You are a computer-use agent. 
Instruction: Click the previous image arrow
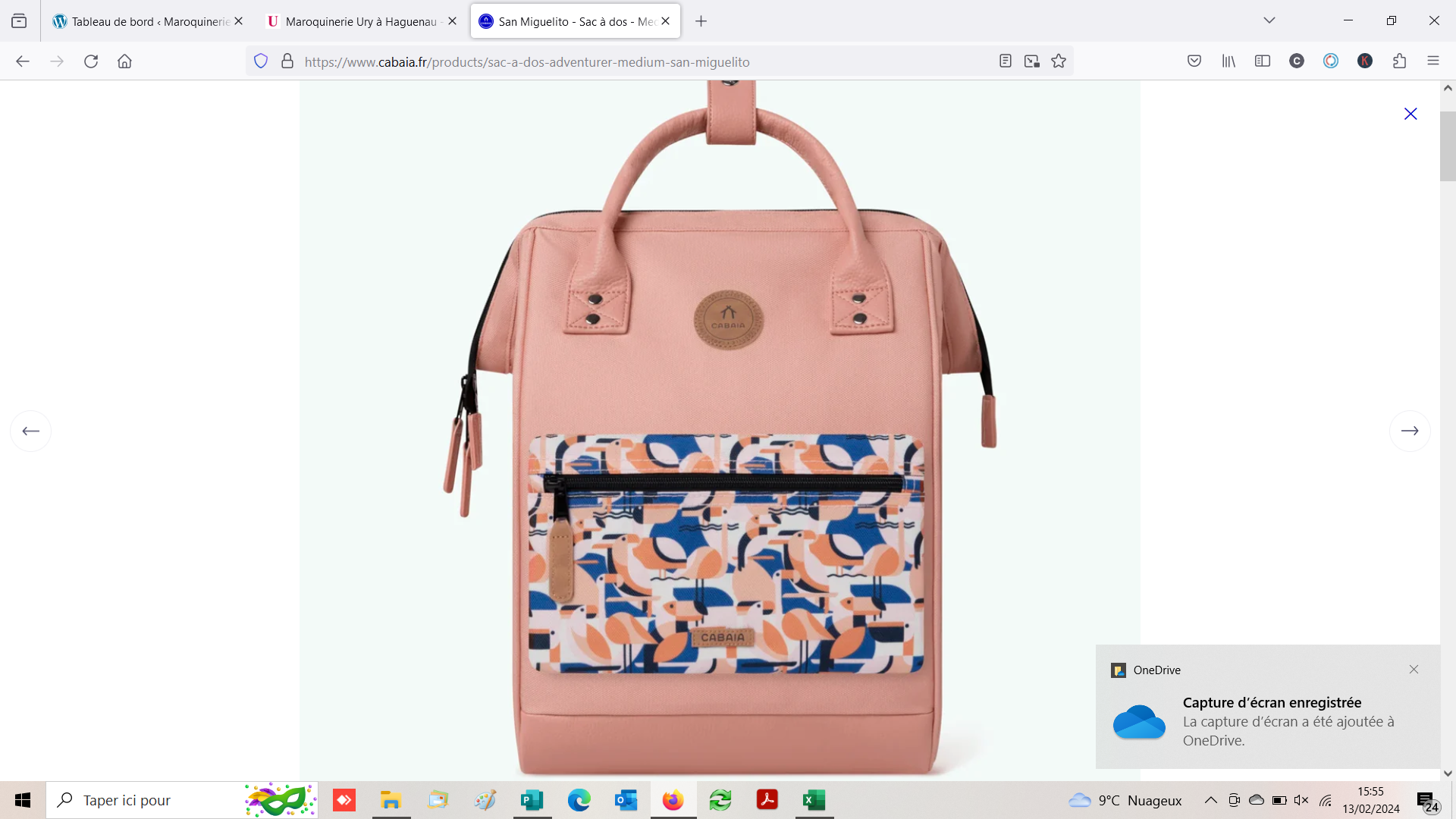[30, 431]
